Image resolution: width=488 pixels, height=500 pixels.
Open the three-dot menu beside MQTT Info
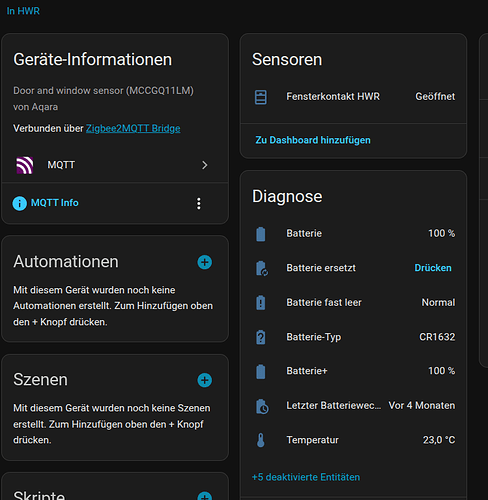[199, 204]
